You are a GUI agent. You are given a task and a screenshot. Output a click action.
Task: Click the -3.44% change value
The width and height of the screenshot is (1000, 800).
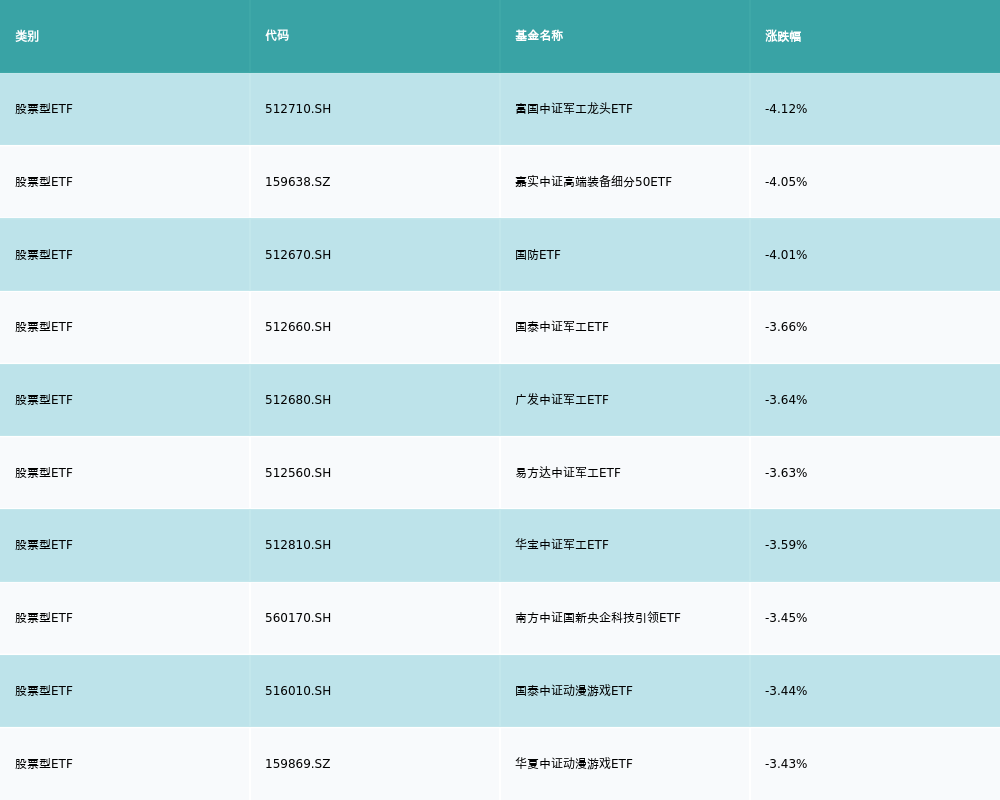pyautogui.click(x=786, y=691)
